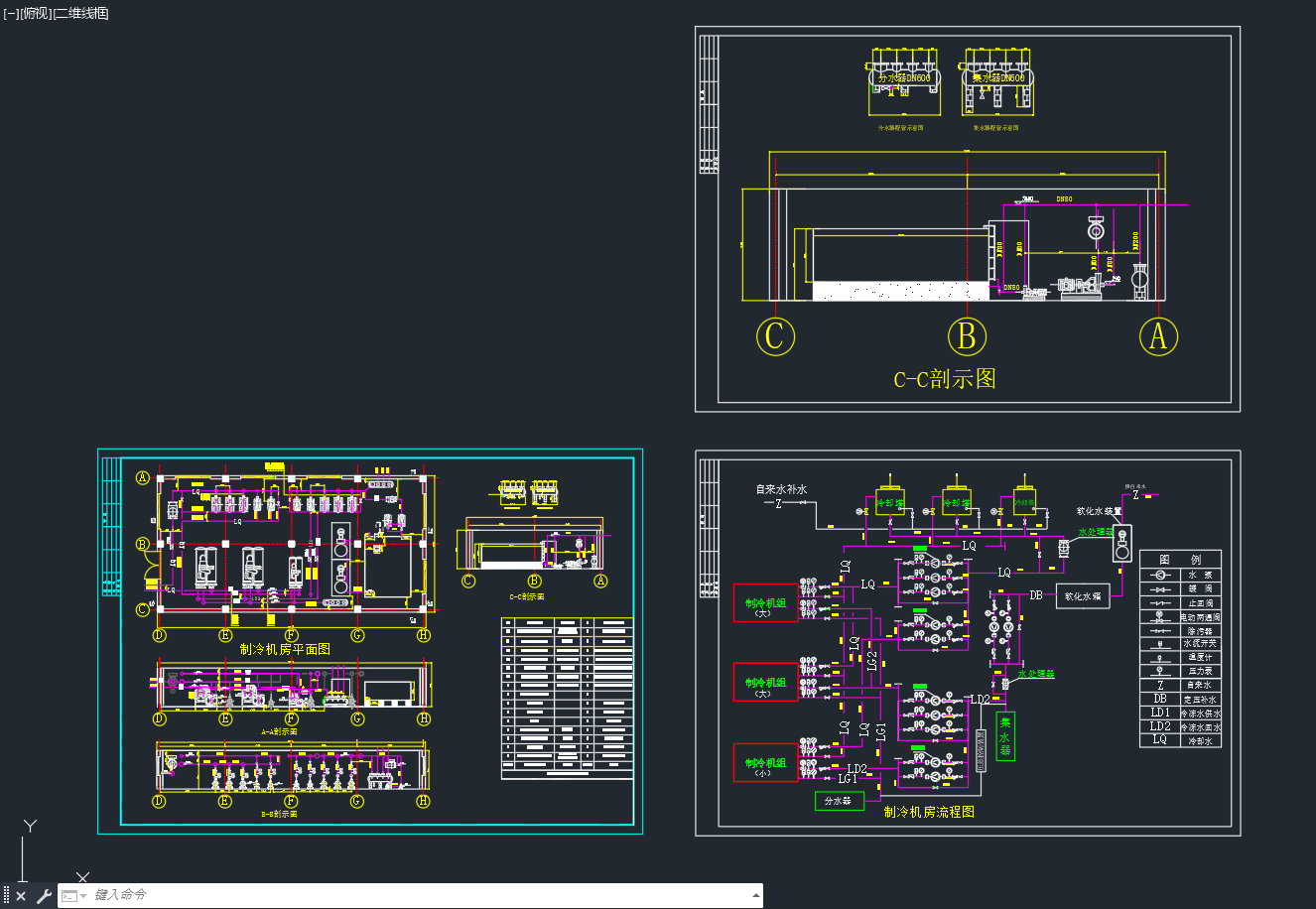Select the LG2 pipe label
Viewport: 1316px width, 909px height.
click(871, 659)
